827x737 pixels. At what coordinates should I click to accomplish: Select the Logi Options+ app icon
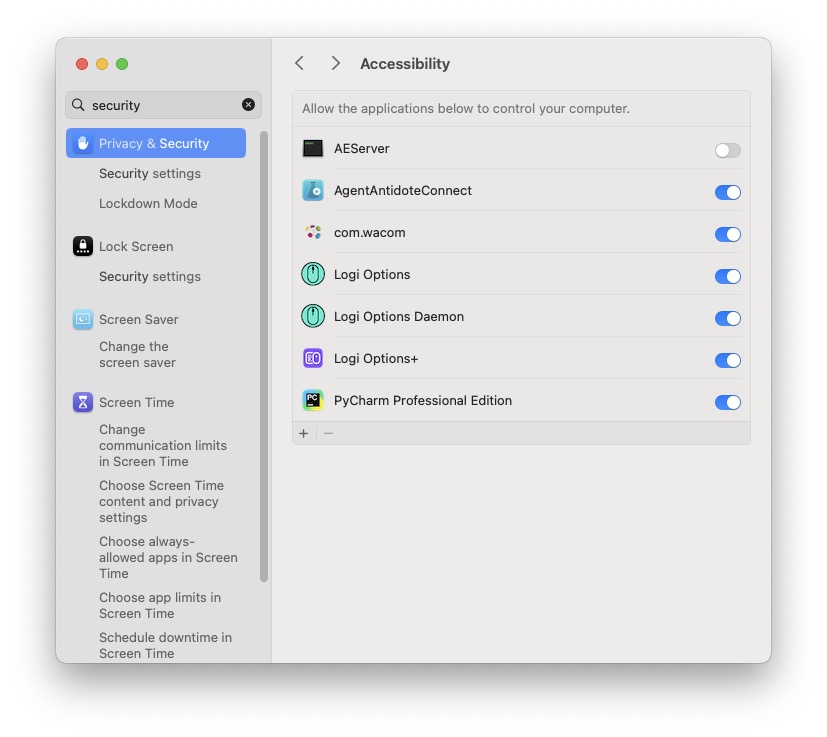tap(313, 359)
